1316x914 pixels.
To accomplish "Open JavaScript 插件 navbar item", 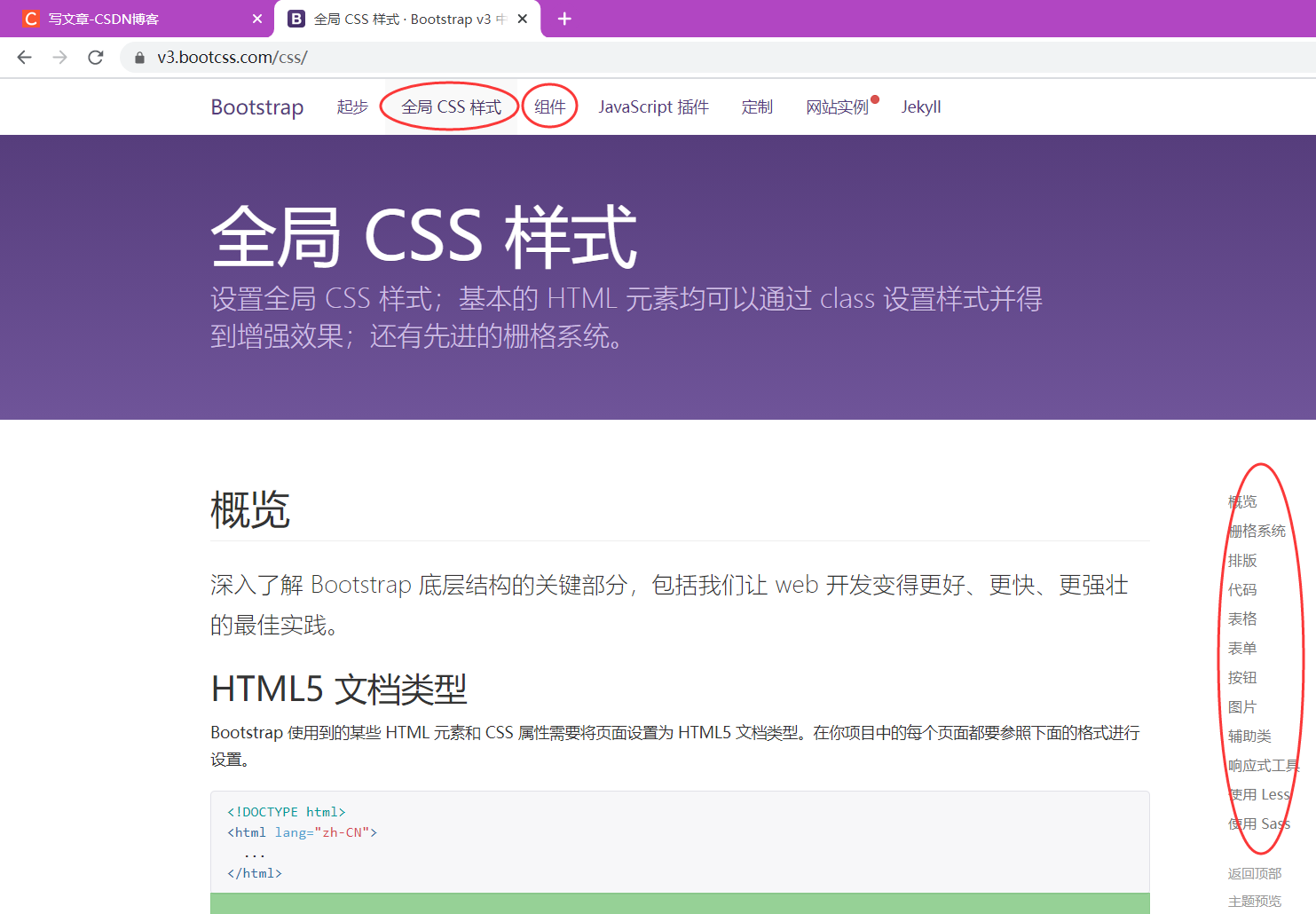I will pos(653,107).
